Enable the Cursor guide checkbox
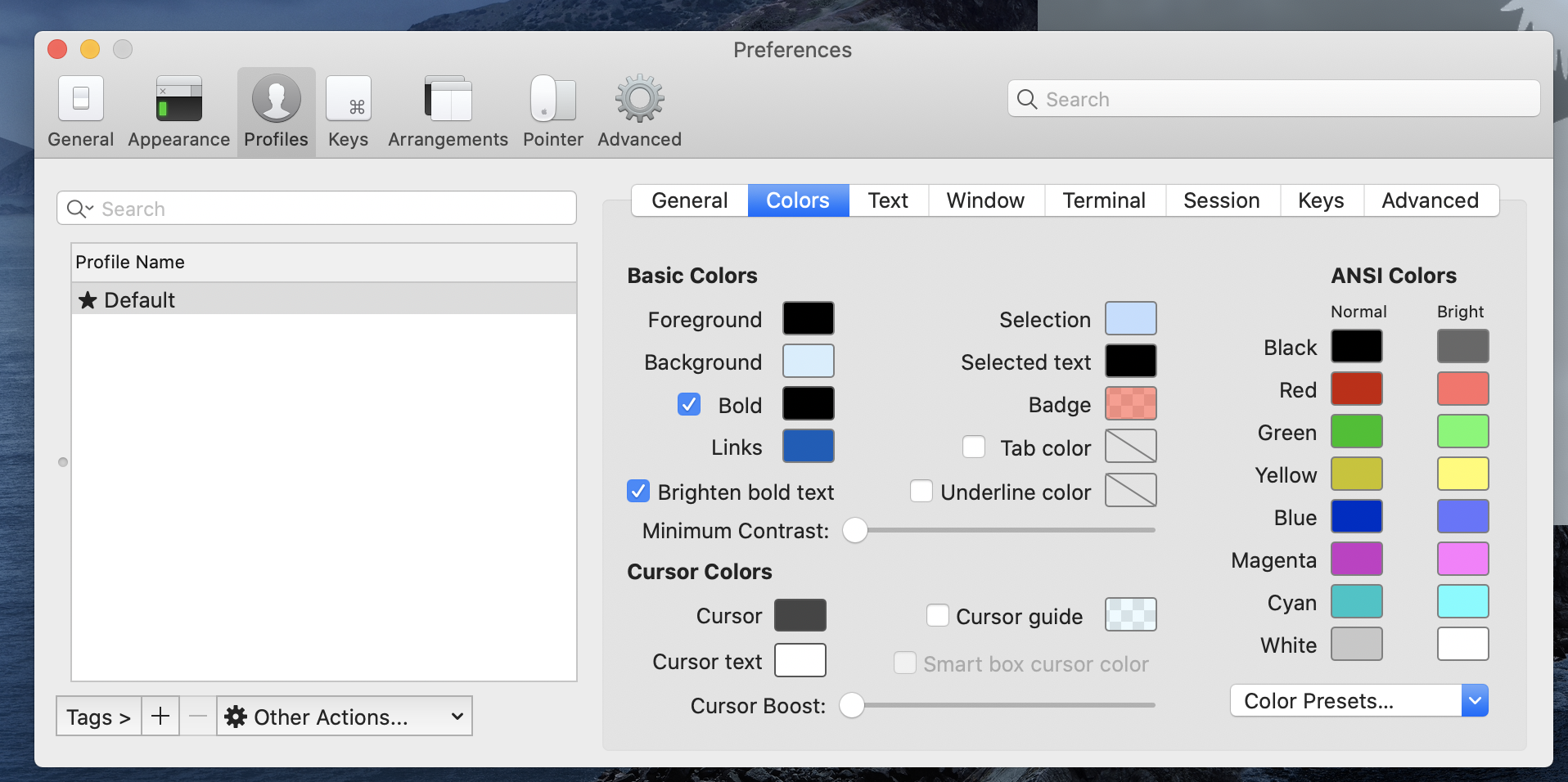 click(x=937, y=615)
